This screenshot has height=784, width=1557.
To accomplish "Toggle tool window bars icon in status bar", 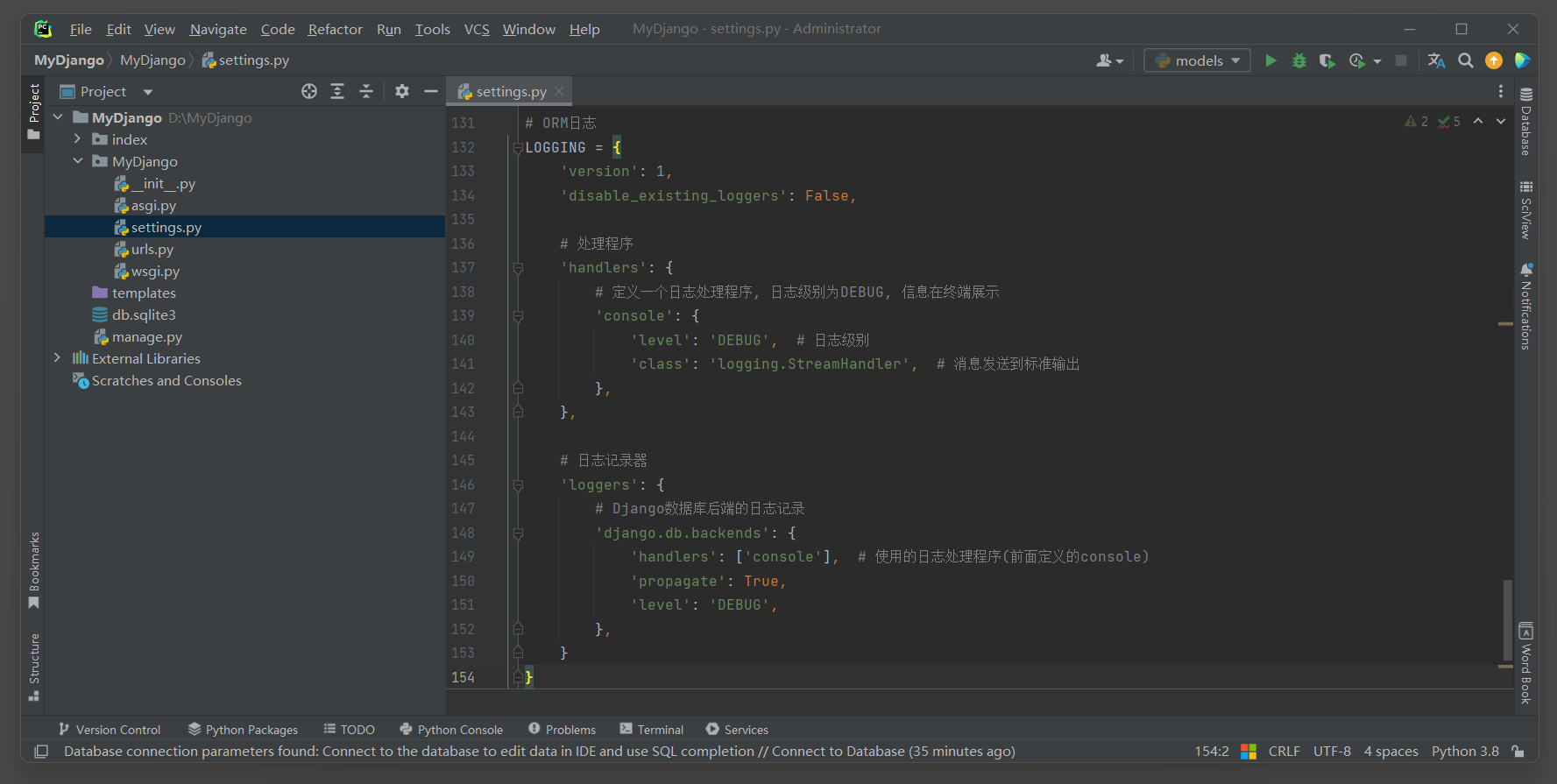I will tap(41, 752).
